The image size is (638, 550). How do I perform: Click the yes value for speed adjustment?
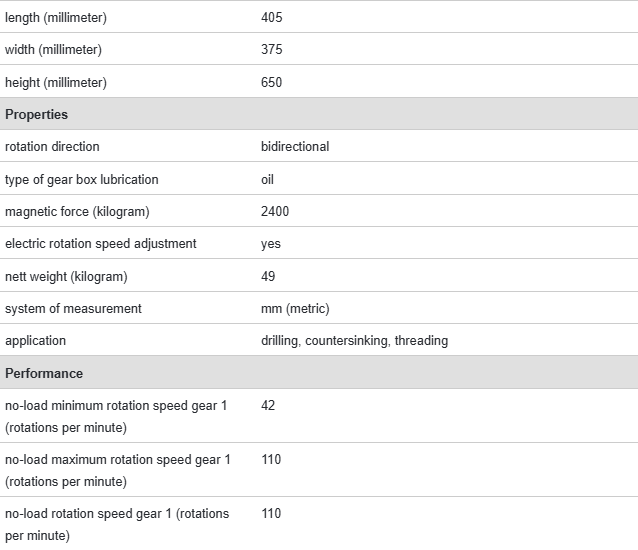click(271, 243)
